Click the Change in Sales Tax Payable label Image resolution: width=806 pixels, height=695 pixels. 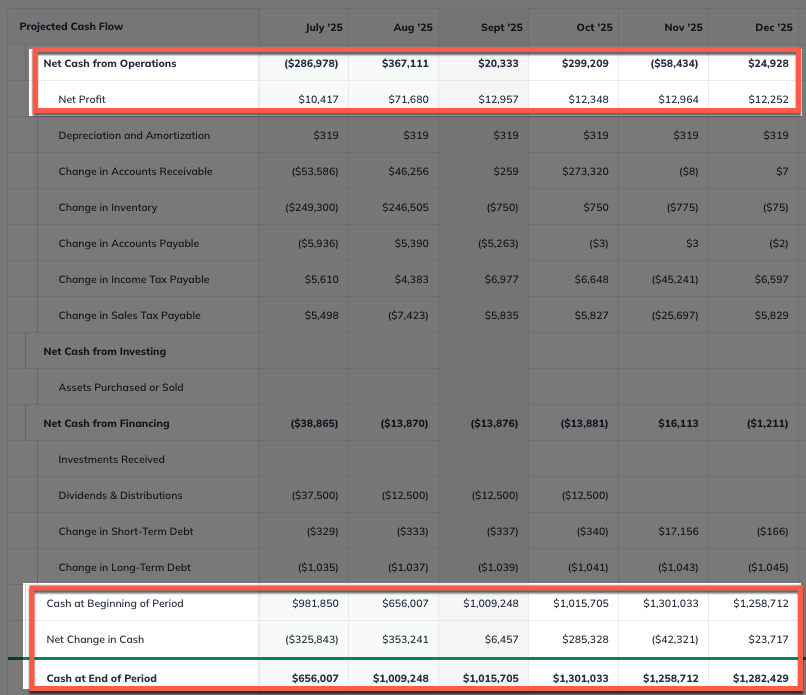(x=130, y=315)
